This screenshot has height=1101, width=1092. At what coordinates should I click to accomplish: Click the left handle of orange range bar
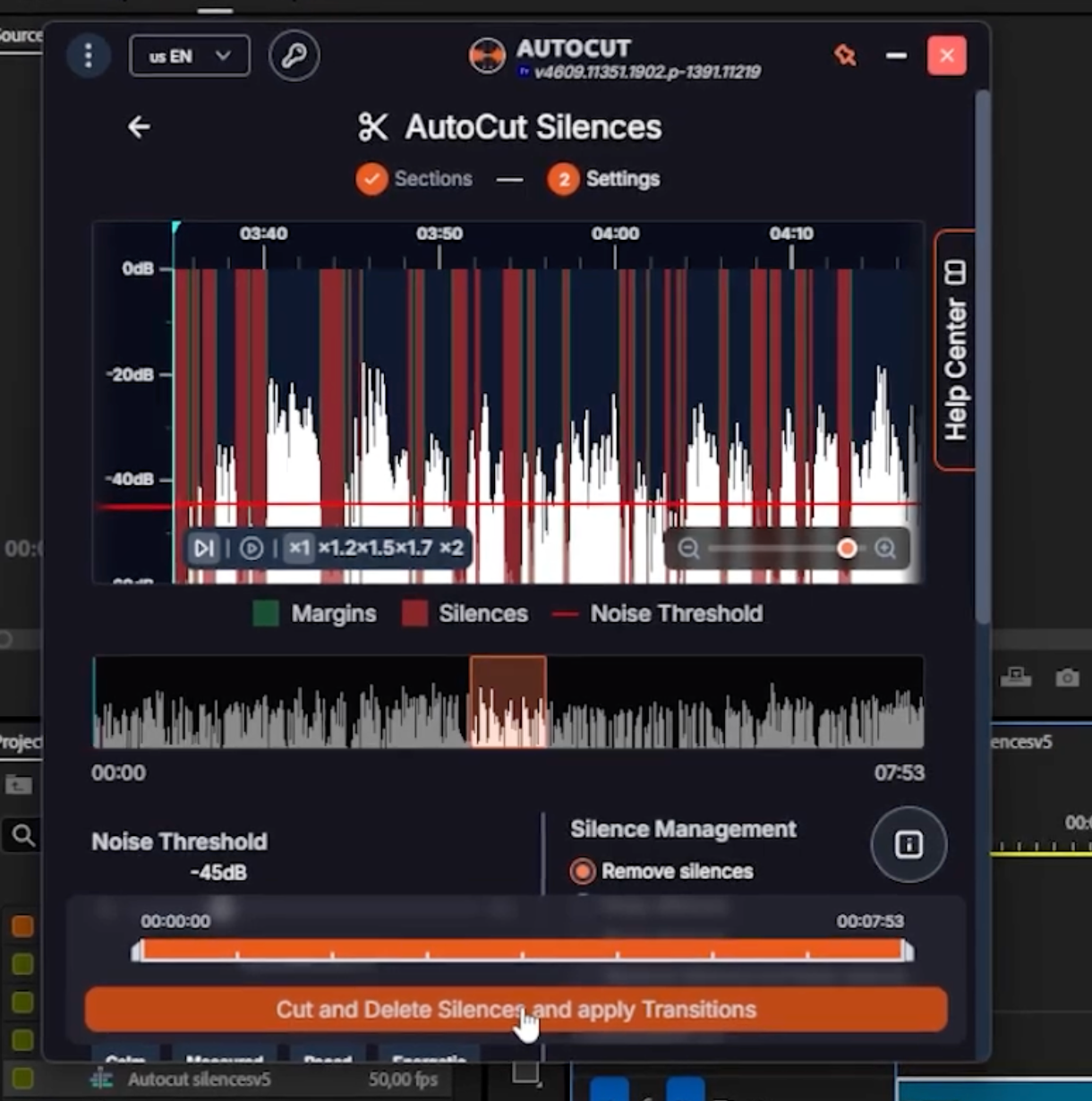137,951
